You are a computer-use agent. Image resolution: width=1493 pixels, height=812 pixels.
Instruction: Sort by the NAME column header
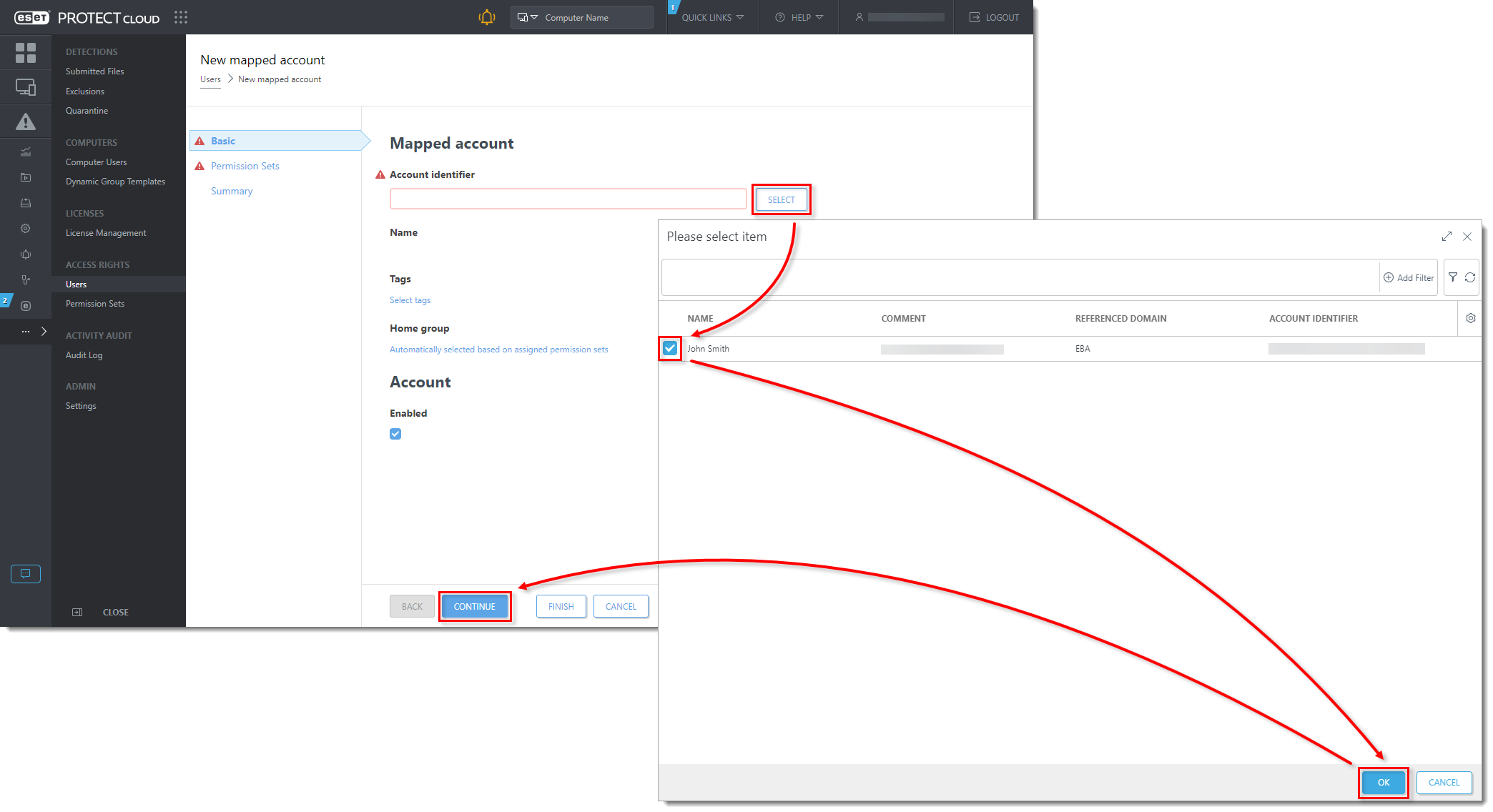point(700,319)
